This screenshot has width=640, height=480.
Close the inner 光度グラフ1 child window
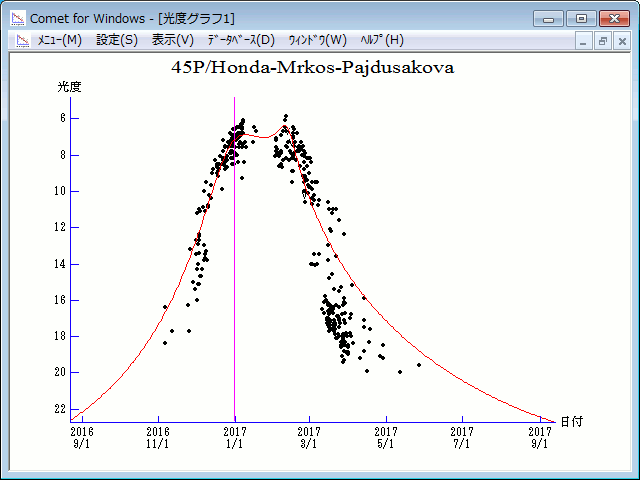pos(622,41)
